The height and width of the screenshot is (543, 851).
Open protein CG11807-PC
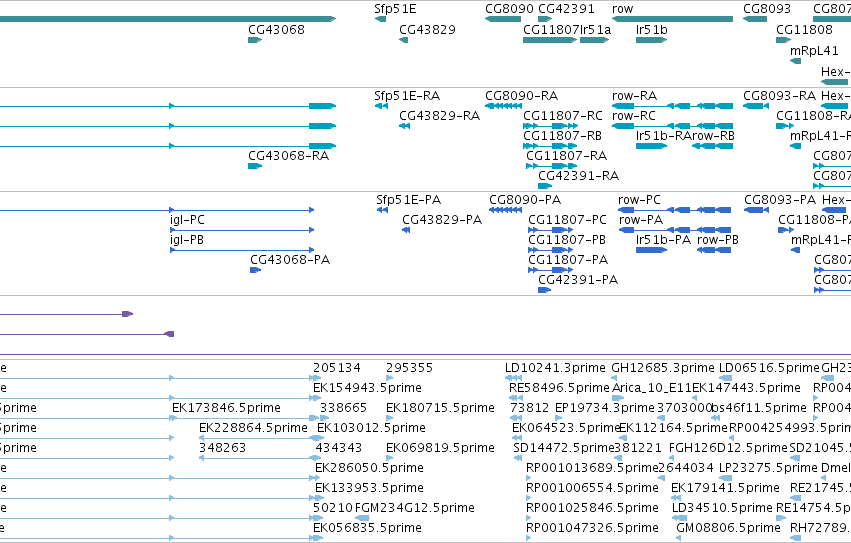568,220
